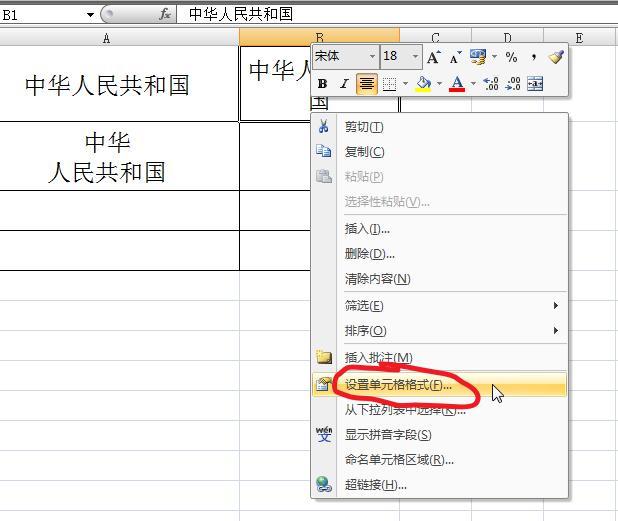Select column A header
The width and height of the screenshot is (618, 521).
[119, 38]
